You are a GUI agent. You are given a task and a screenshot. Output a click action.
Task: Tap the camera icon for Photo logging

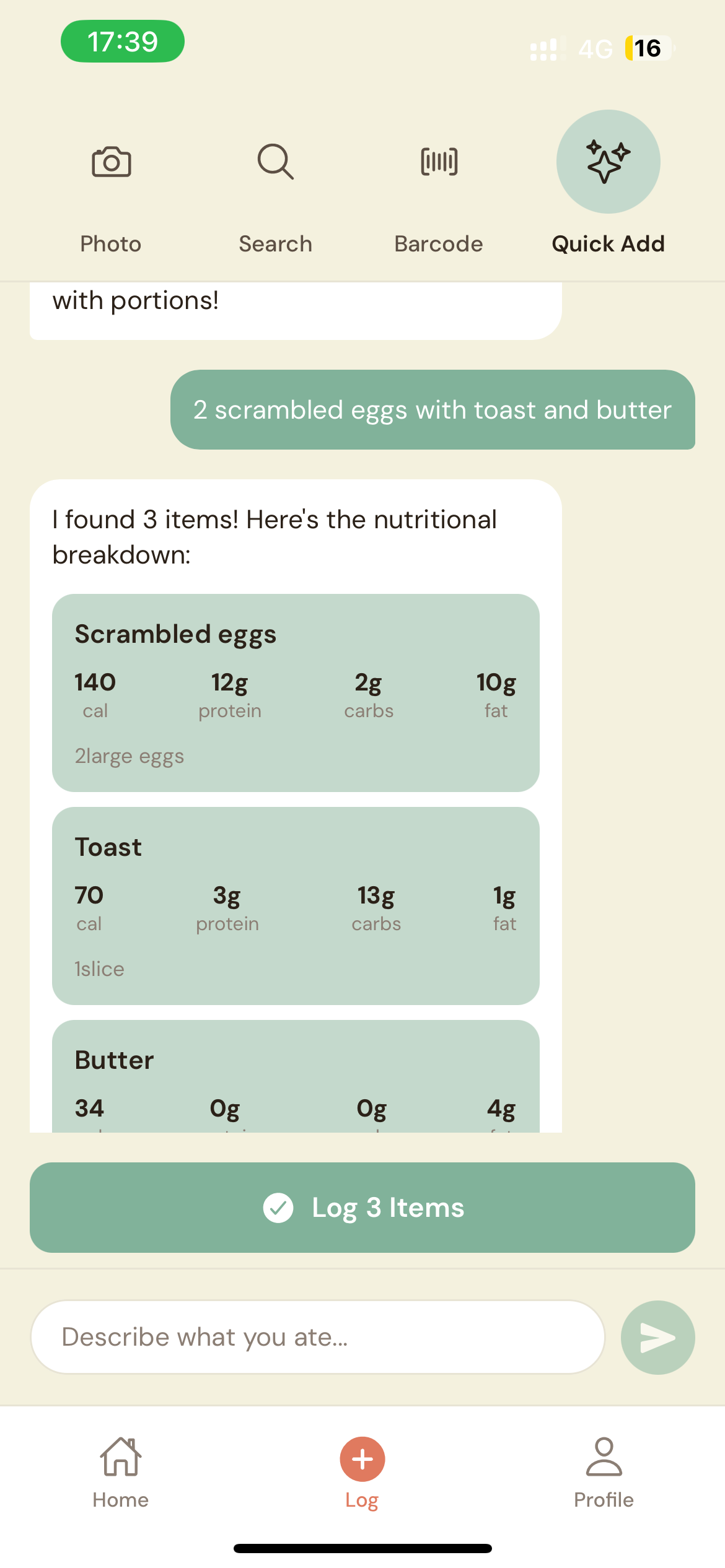click(x=112, y=162)
